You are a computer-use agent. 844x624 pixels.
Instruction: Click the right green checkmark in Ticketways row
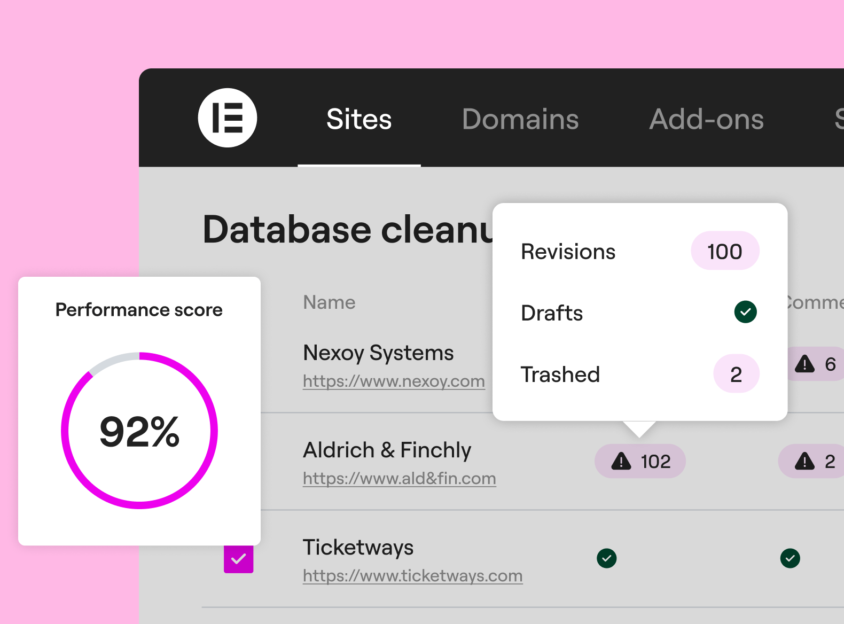(x=790, y=558)
